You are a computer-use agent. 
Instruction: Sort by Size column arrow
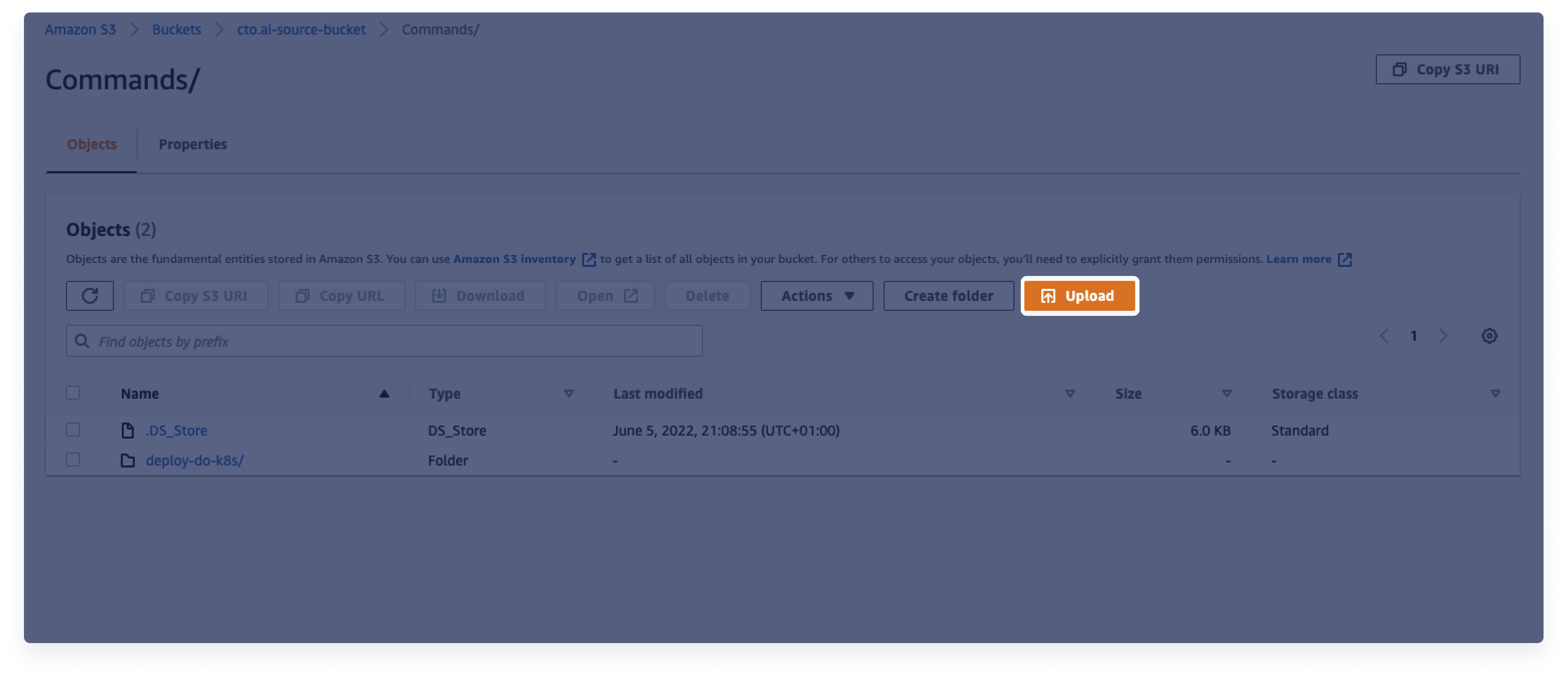pyautogui.click(x=1227, y=394)
